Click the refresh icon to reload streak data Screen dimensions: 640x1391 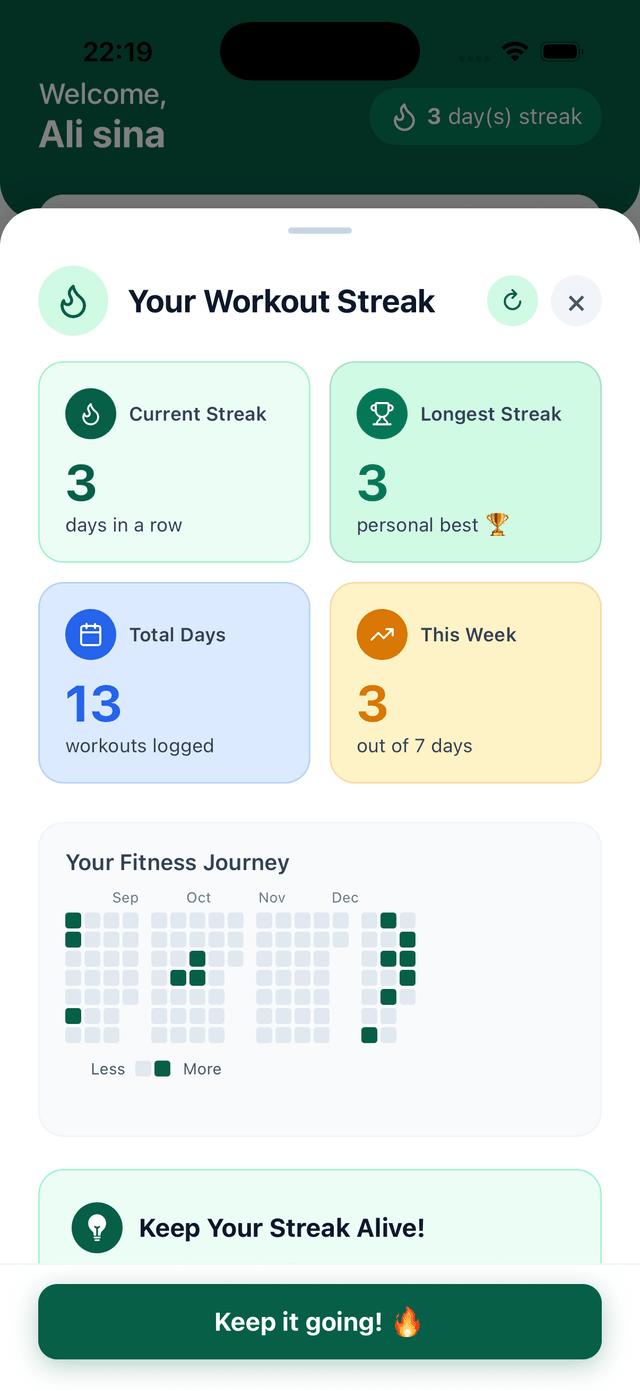click(x=512, y=300)
